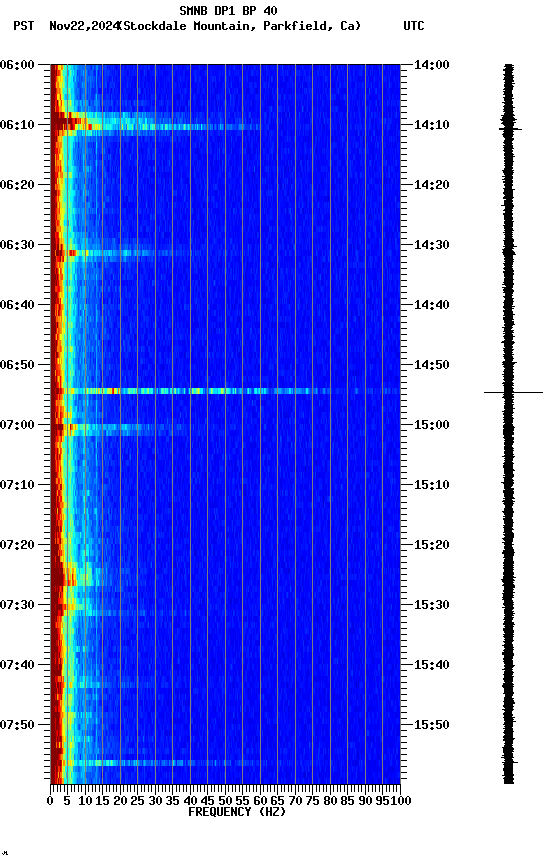Click the 07:50 PST time label

click(x=17, y=725)
